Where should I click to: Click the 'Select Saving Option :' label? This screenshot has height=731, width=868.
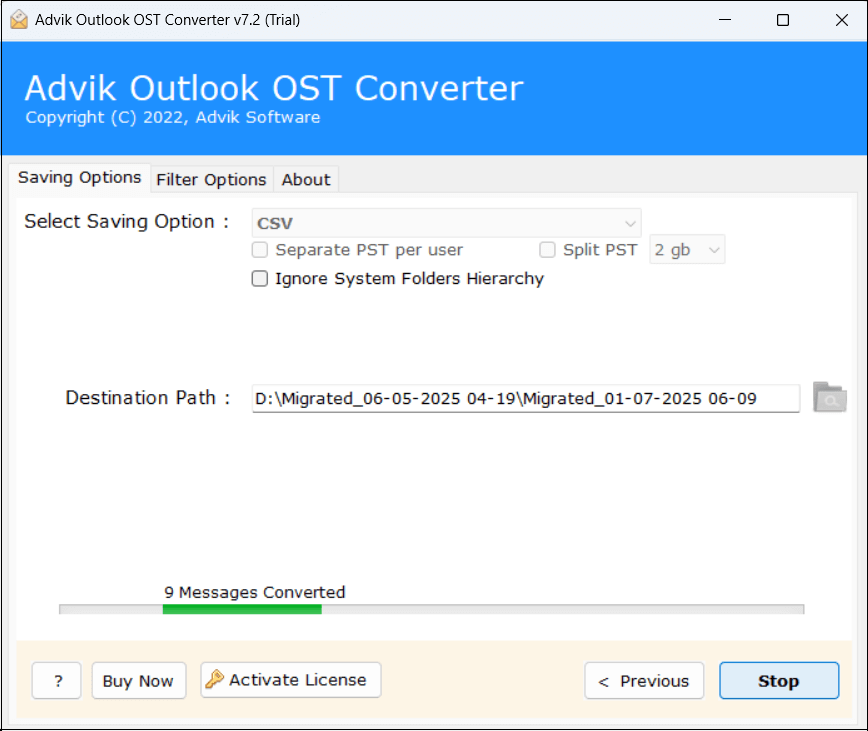pos(127,221)
